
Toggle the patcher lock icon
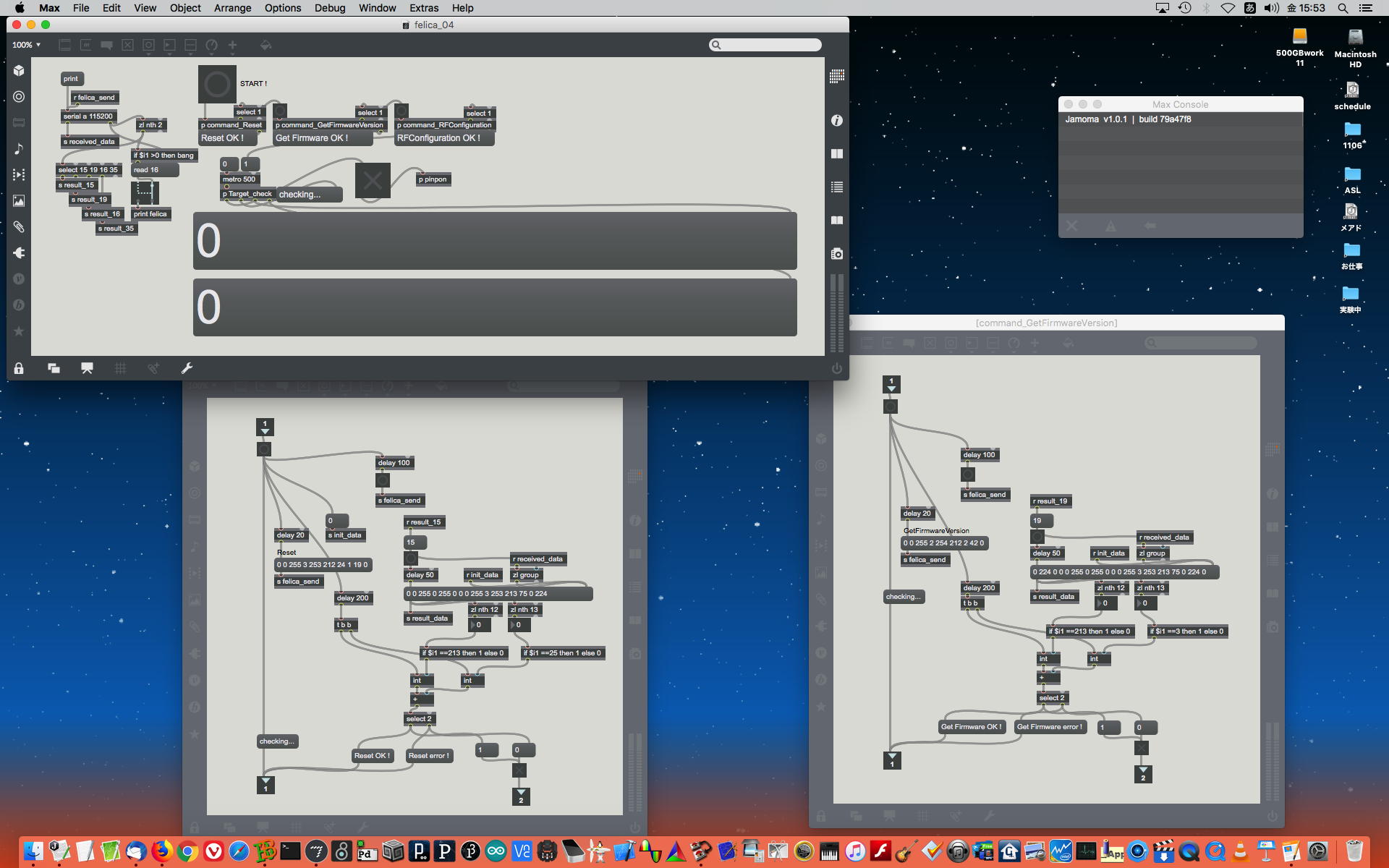[x=19, y=368]
